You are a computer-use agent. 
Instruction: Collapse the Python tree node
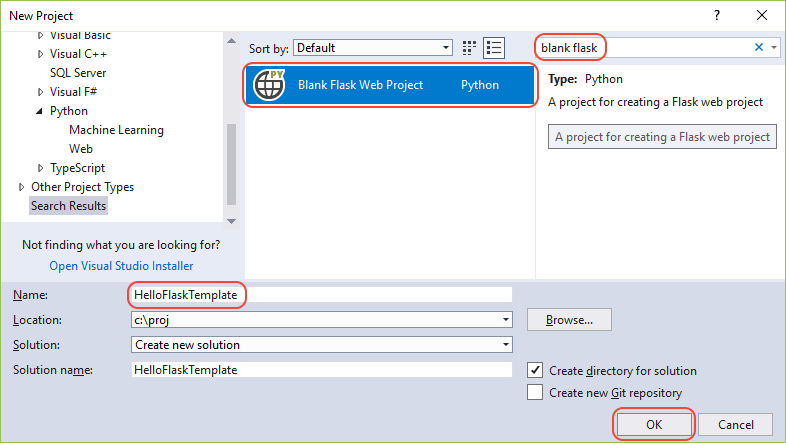pyautogui.click(x=41, y=111)
